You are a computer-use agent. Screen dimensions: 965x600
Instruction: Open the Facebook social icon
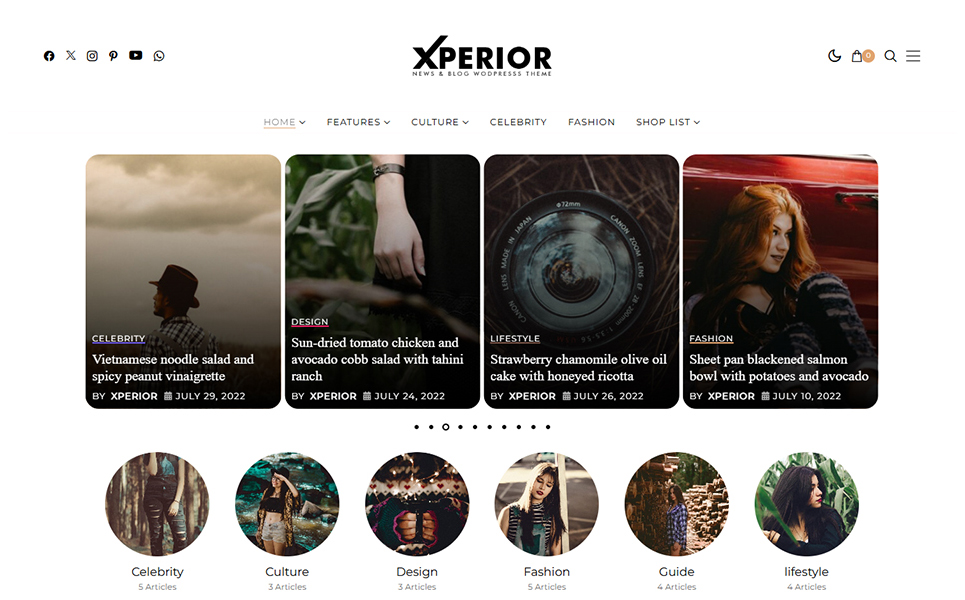pos(49,56)
